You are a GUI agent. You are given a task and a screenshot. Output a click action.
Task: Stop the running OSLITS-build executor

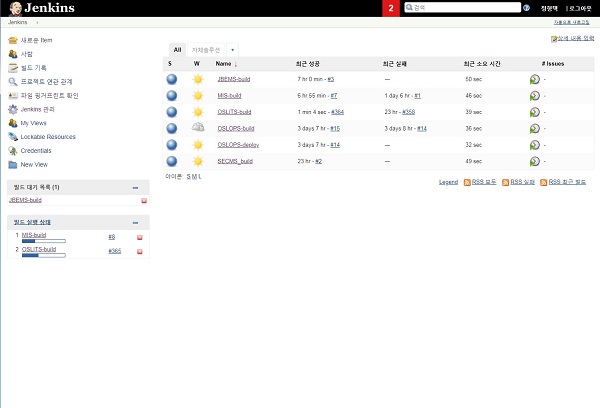click(x=140, y=251)
